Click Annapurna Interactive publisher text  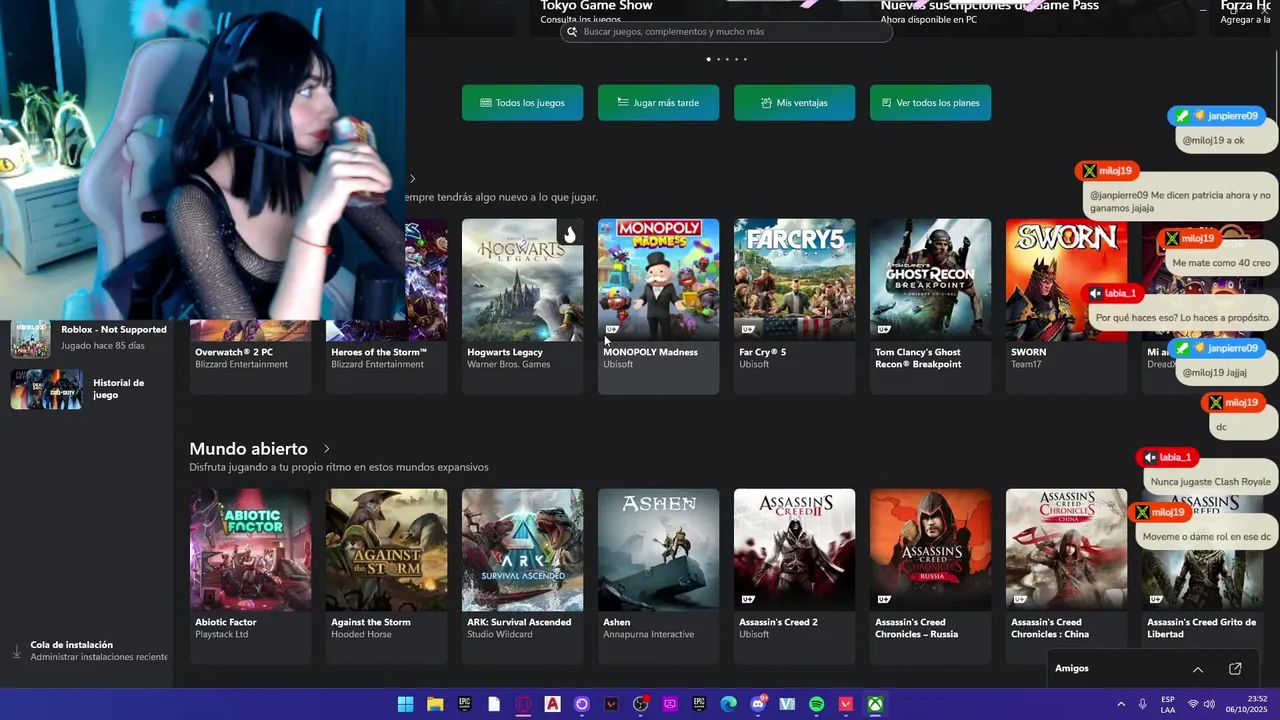pyautogui.click(x=648, y=635)
